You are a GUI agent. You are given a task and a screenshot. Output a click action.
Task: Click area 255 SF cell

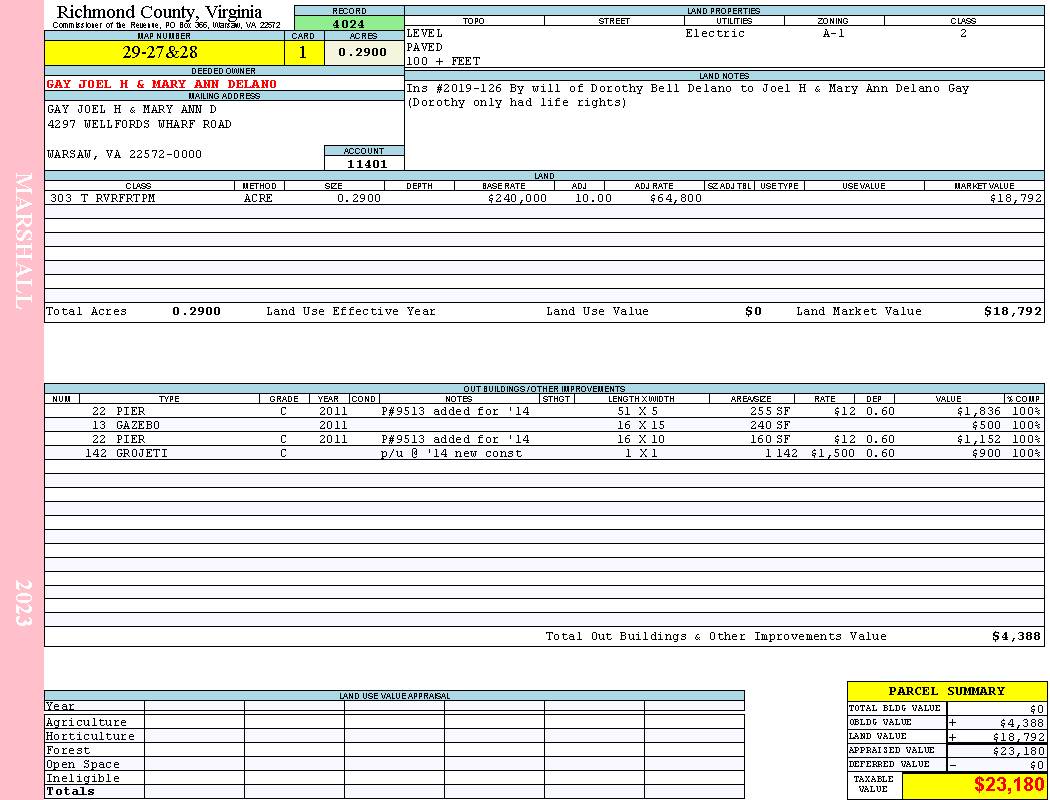pos(770,411)
